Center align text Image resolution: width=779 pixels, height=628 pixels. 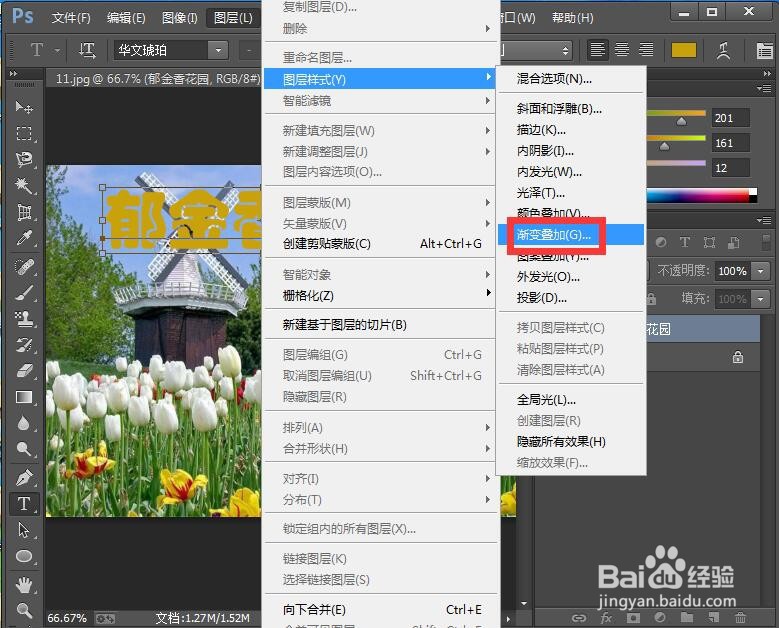(622, 50)
